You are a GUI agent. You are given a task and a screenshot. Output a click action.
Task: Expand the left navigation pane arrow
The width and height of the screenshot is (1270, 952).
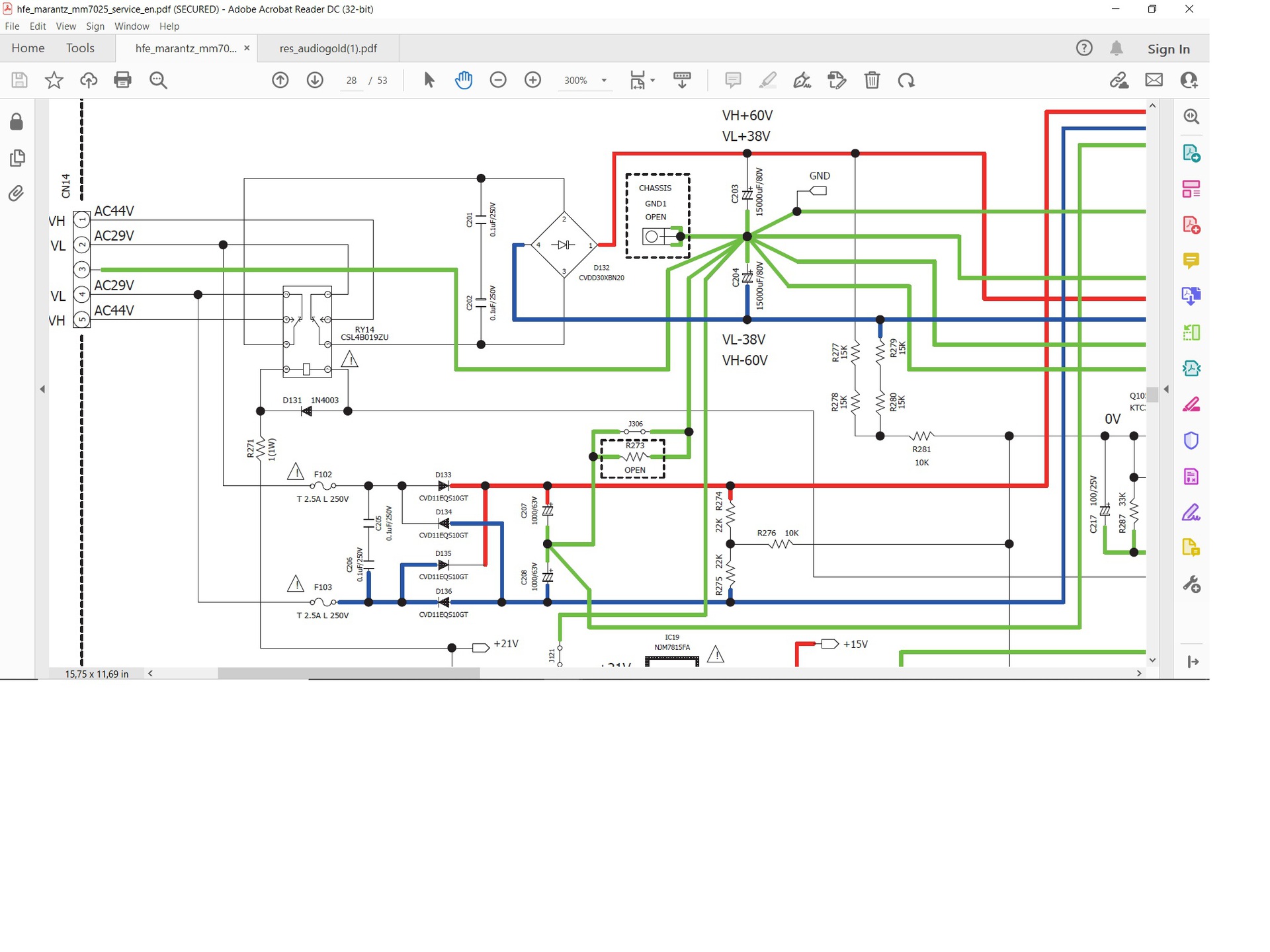42,389
